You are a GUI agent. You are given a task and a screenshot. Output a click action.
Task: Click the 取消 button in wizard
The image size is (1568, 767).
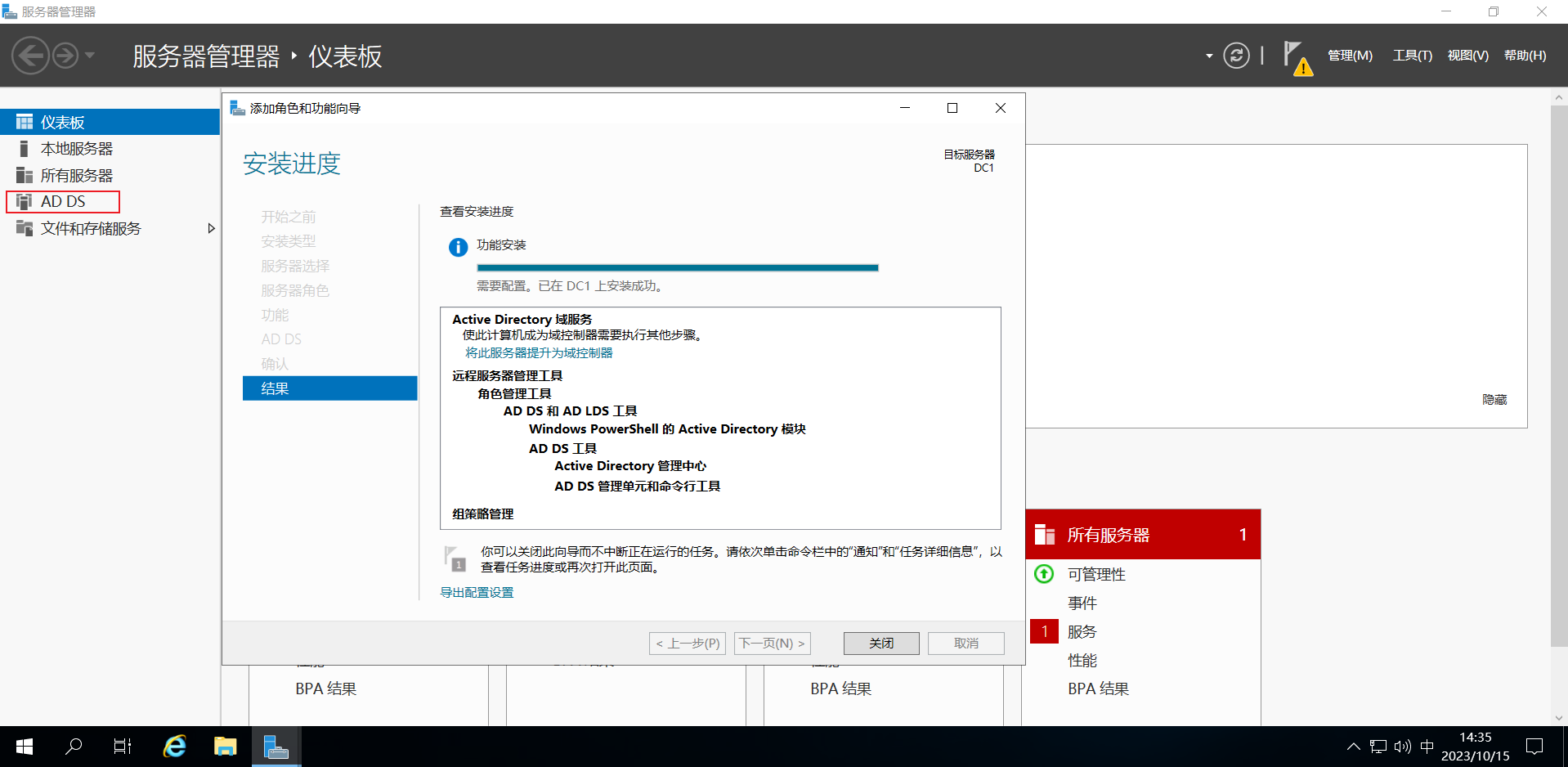(966, 644)
